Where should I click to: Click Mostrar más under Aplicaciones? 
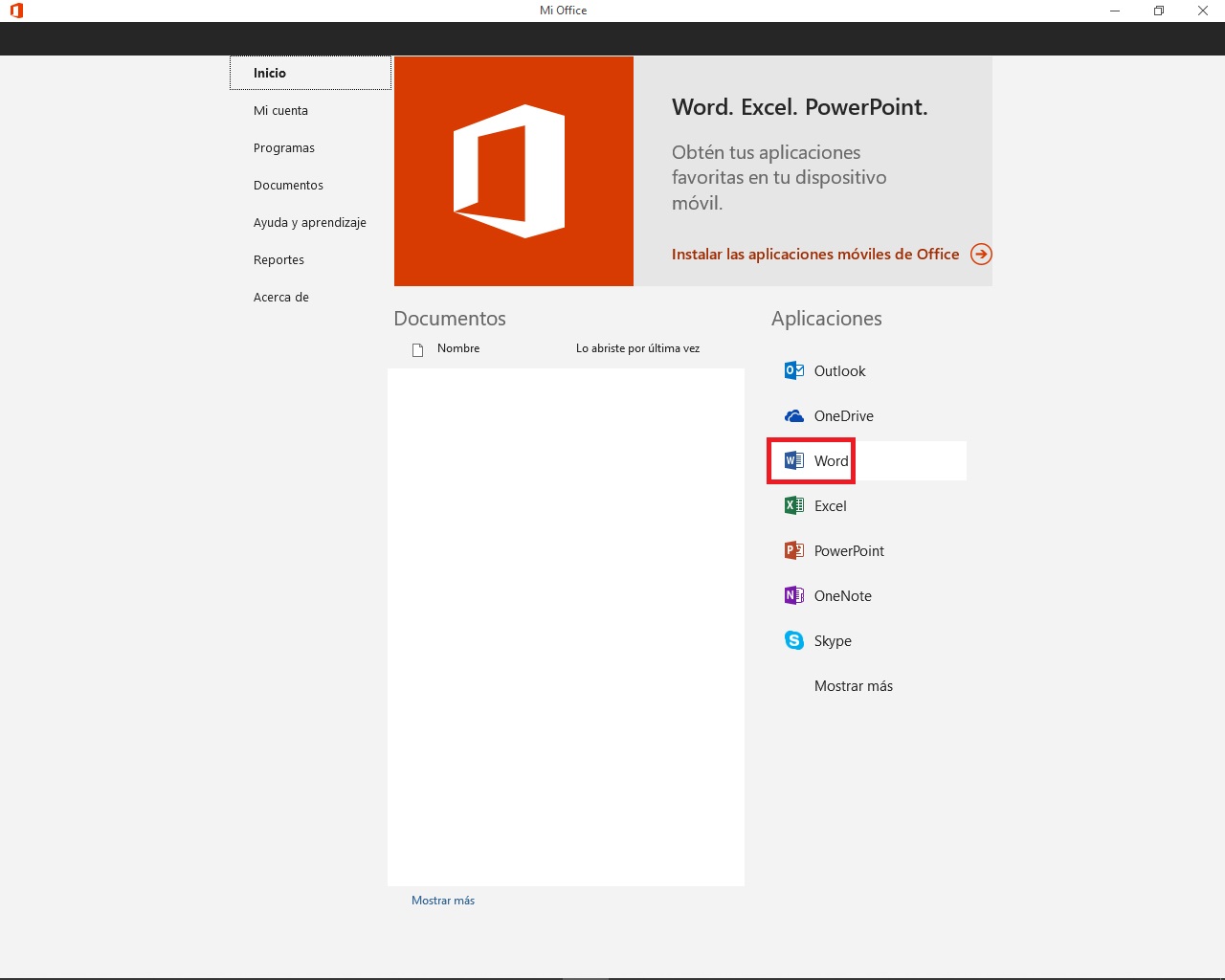[x=854, y=686]
